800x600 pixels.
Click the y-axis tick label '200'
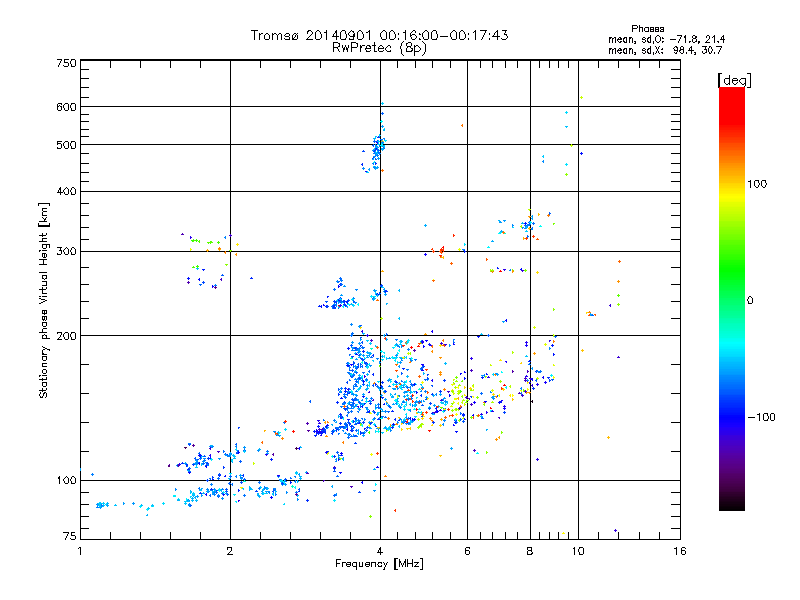[66, 336]
